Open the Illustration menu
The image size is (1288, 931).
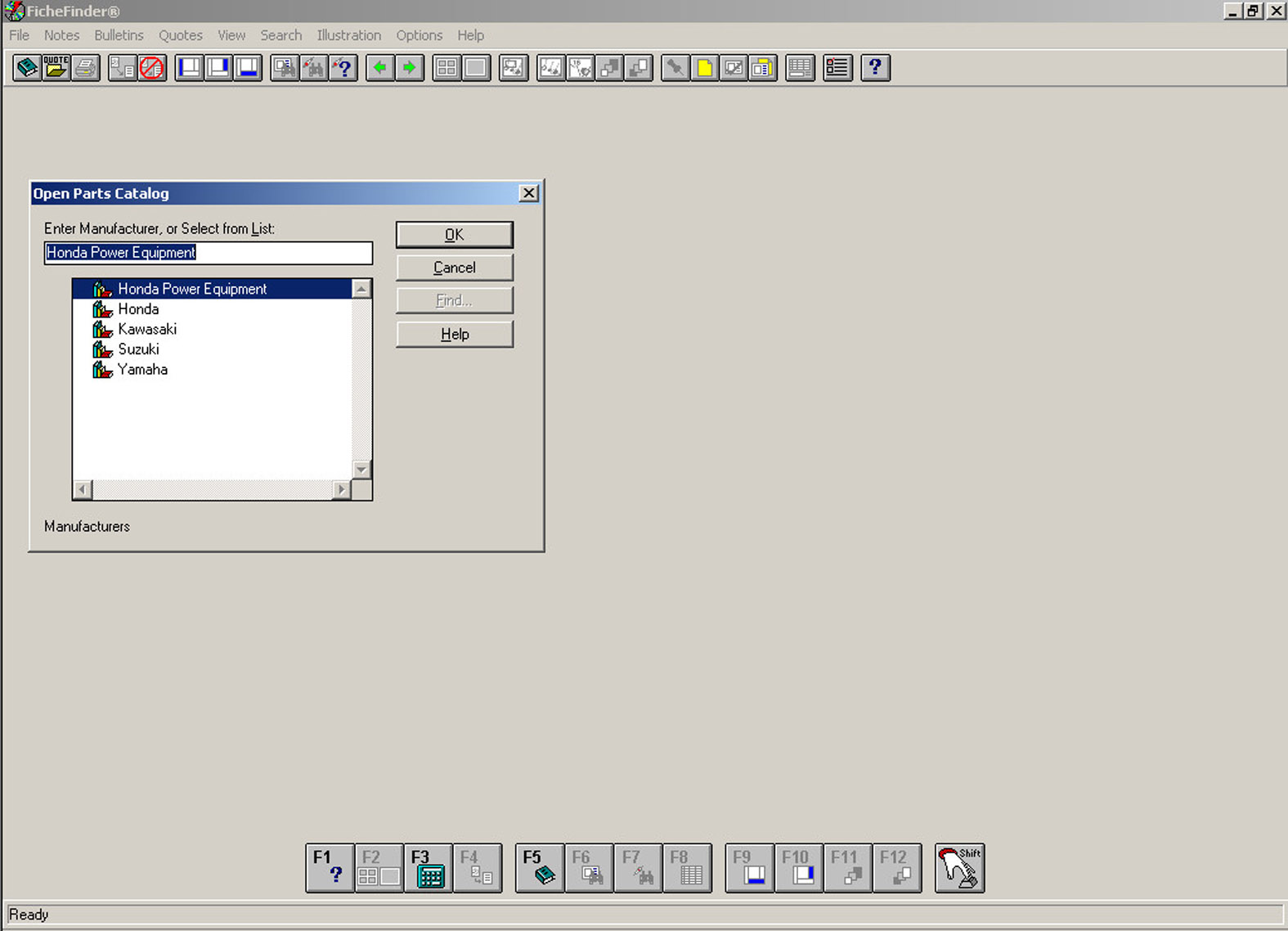(348, 35)
